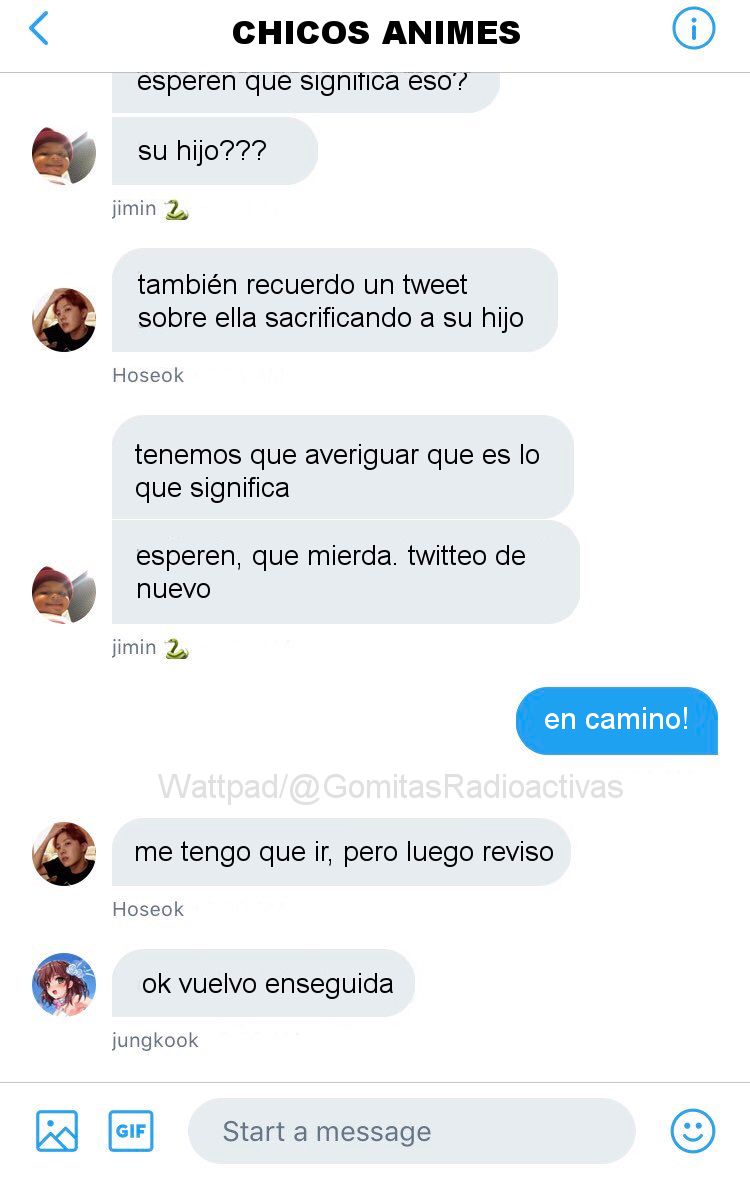Open the GIF picker icon
Viewport: 750px width, 1180px height.
[131, 1130]
